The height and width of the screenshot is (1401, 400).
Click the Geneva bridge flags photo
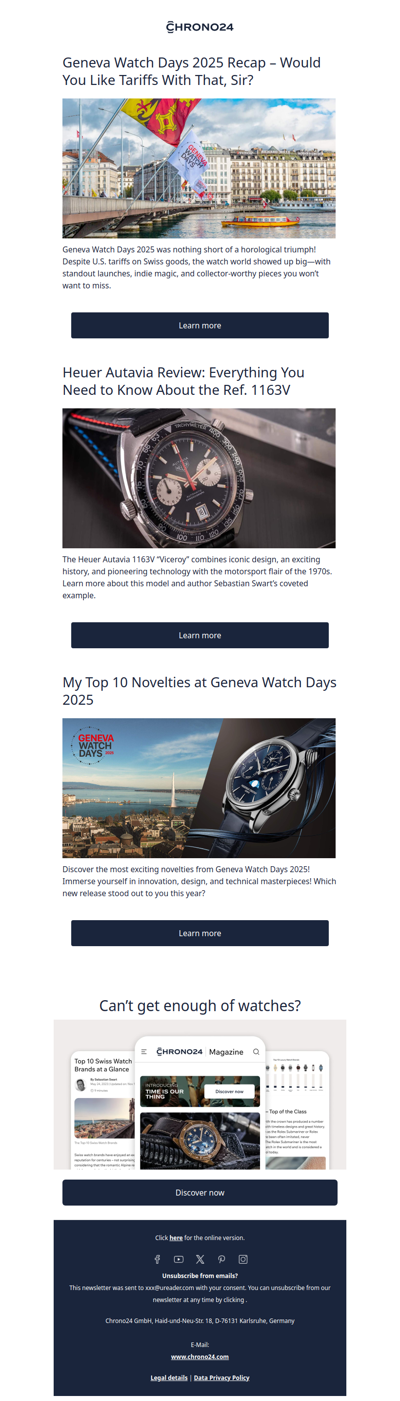tap(199, 168)
